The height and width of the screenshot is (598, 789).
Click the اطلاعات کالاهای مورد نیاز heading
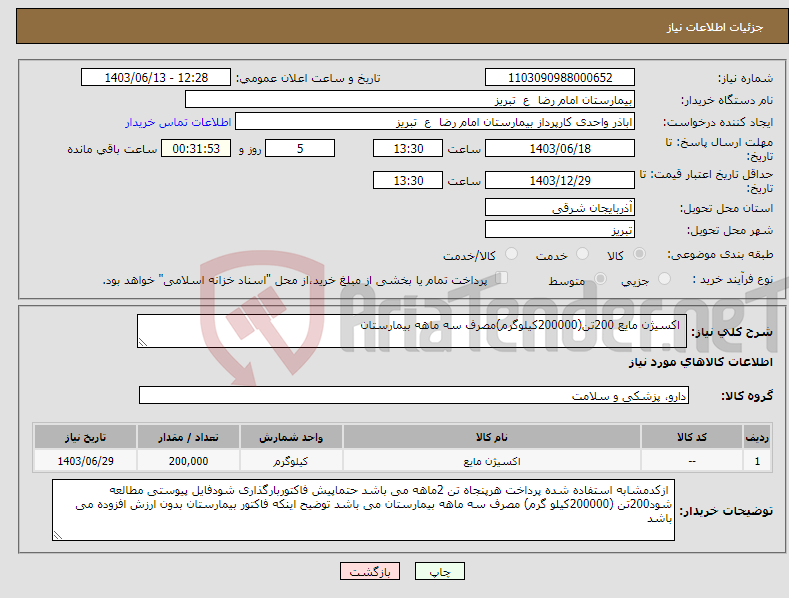click(x=700, y=362)
